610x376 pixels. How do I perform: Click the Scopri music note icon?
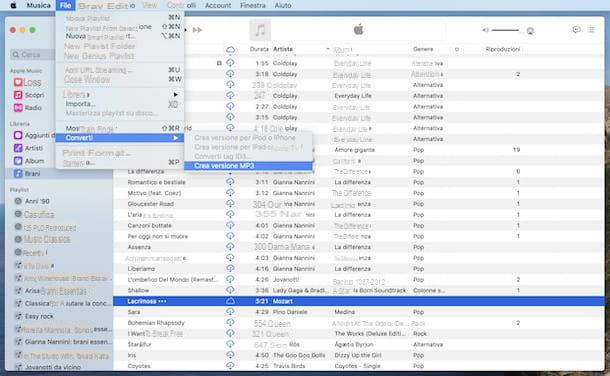(18, 95)
